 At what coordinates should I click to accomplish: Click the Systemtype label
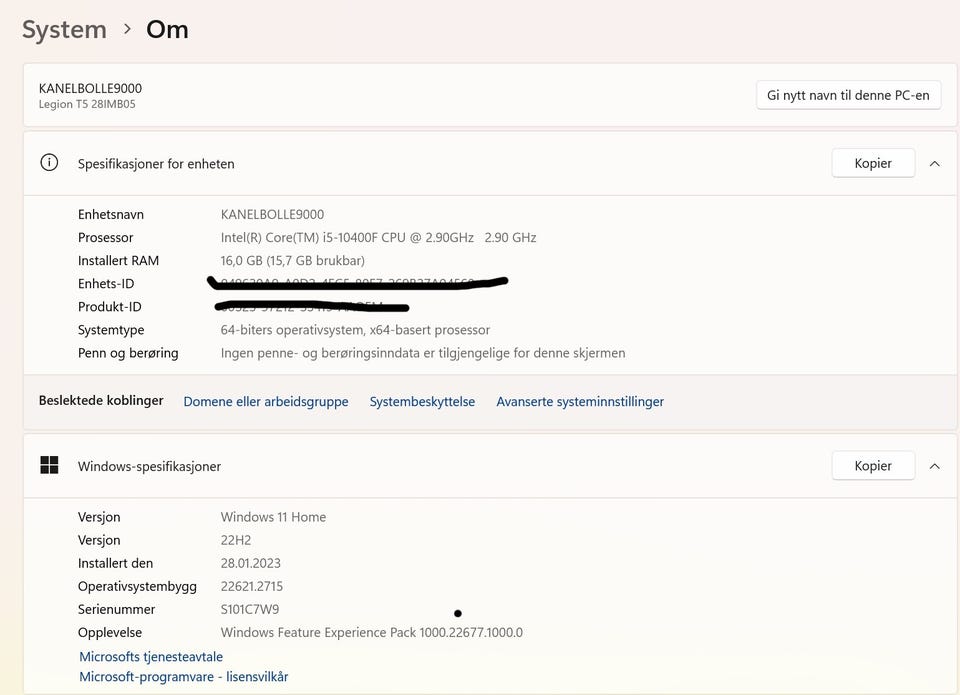[x=111, y=330]
